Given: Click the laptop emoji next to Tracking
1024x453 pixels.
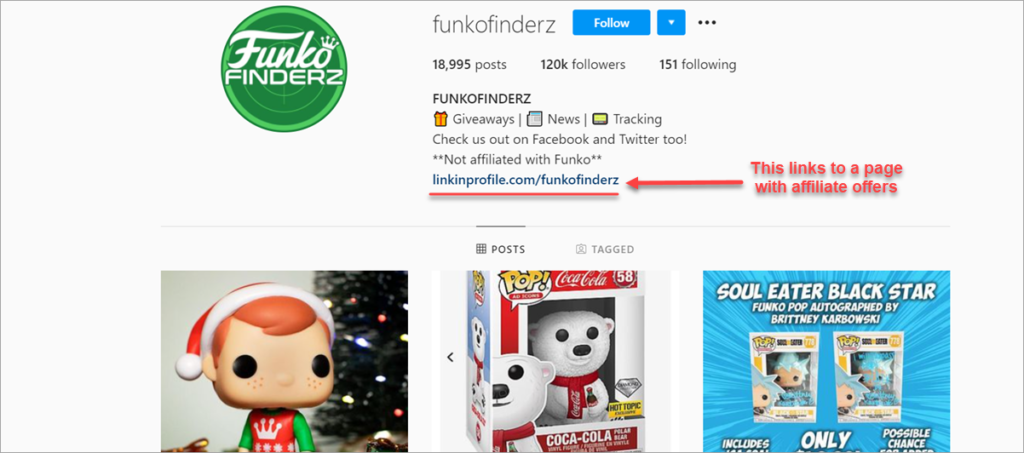Looking at the screenshot, I should (601, 119).
